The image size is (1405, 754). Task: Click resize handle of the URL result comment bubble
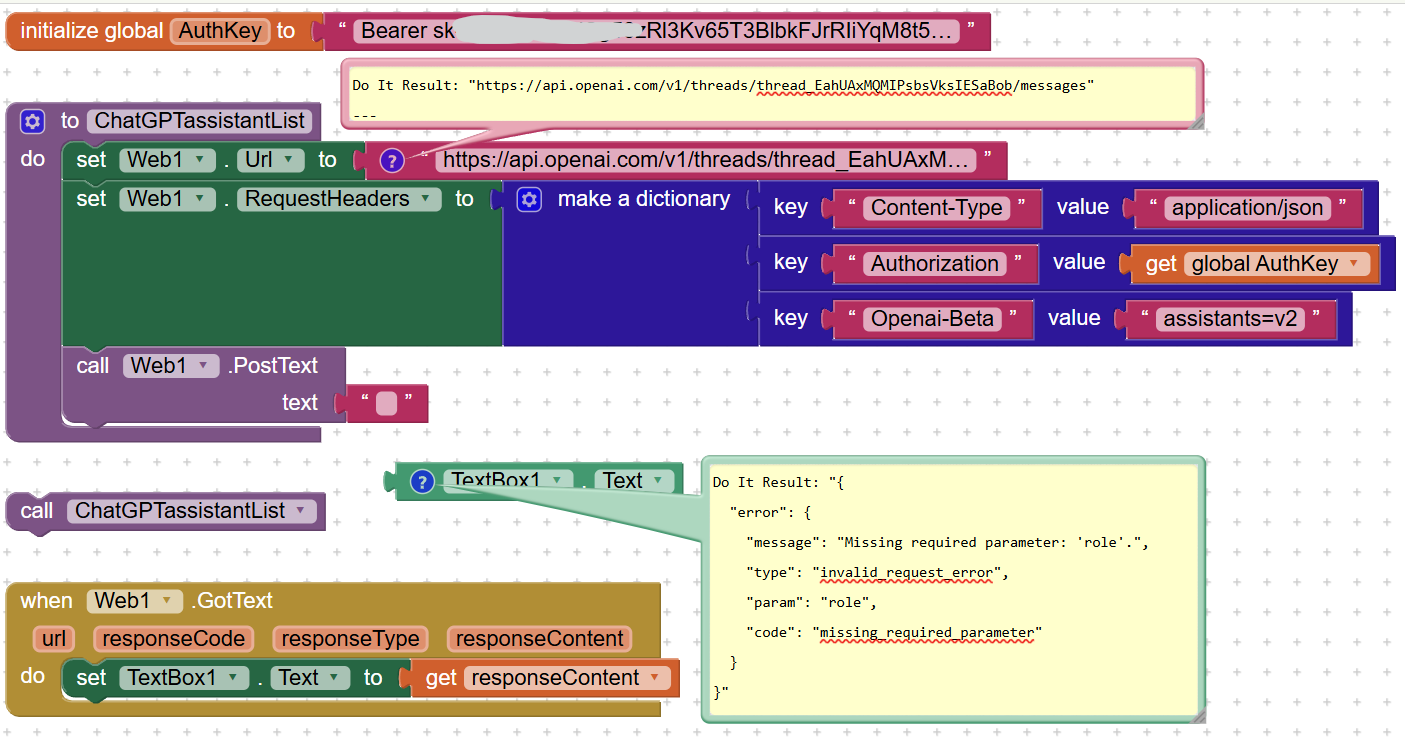coord(1193,120)
